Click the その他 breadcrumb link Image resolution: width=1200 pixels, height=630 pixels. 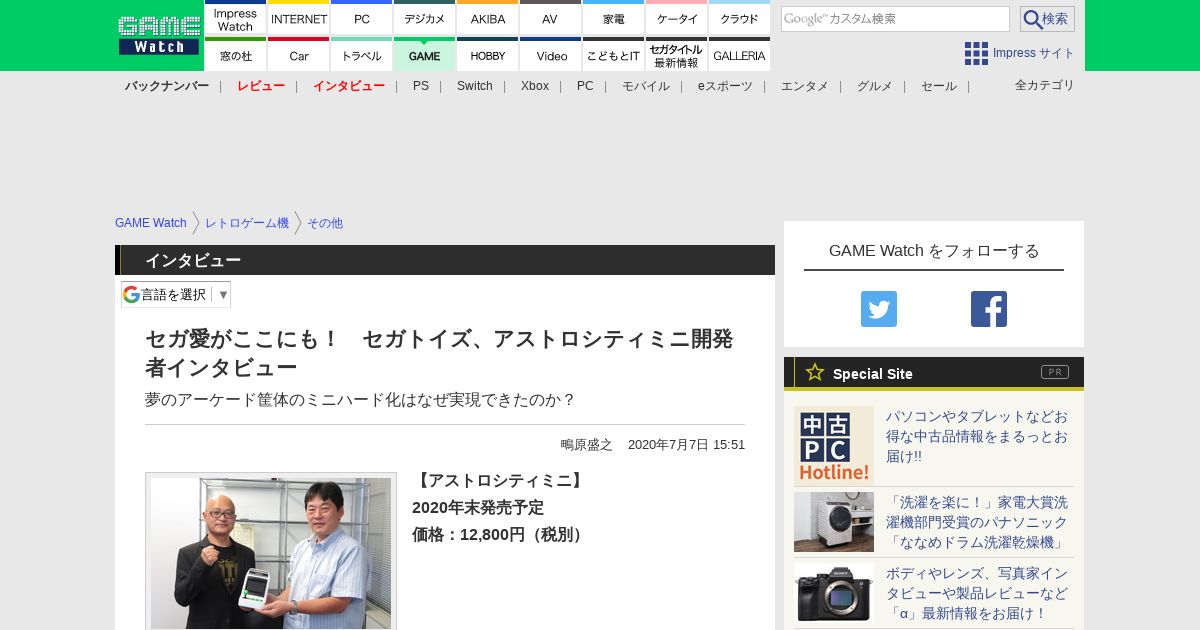pyautogui.click(x=325, y=223)
